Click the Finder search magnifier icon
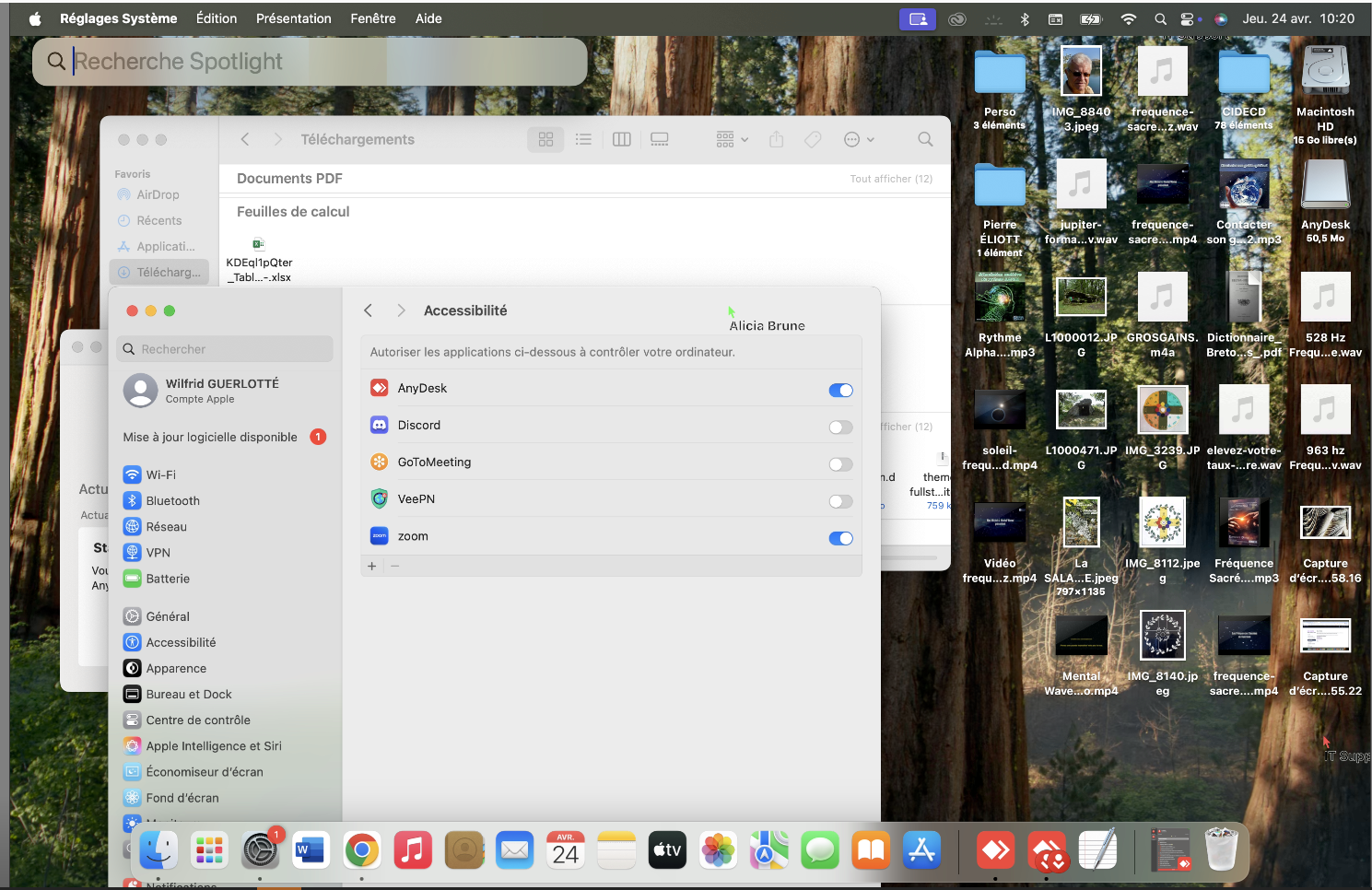This screenshot has width=1372, height=890. coord(925,139)
